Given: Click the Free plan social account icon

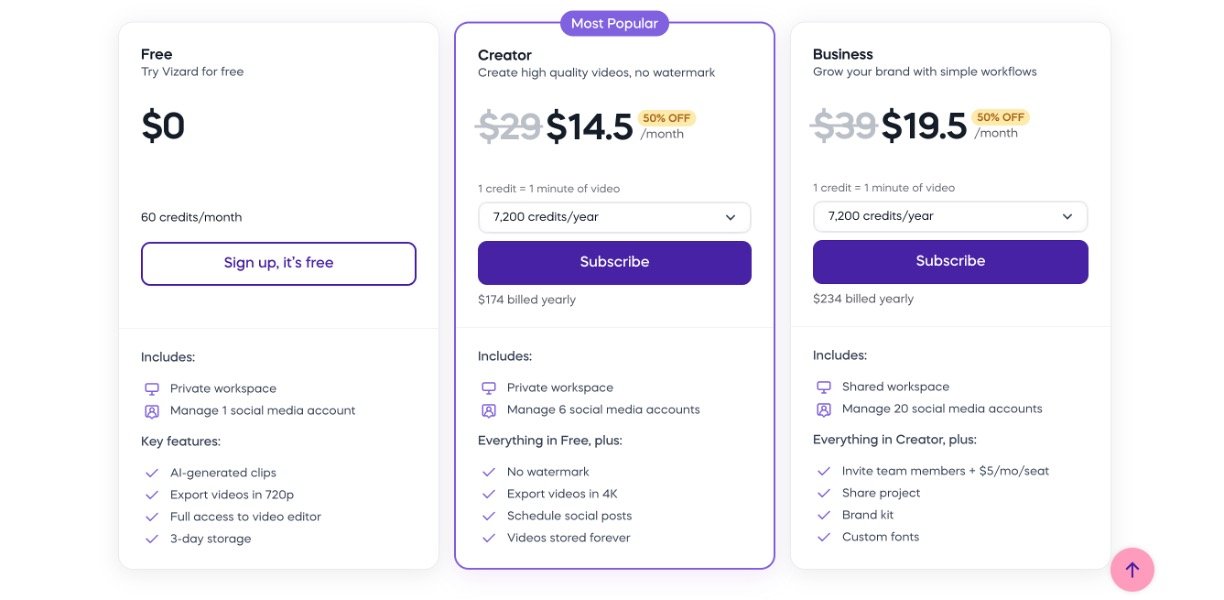Looking at the screenshot, I should pos(152,411).
